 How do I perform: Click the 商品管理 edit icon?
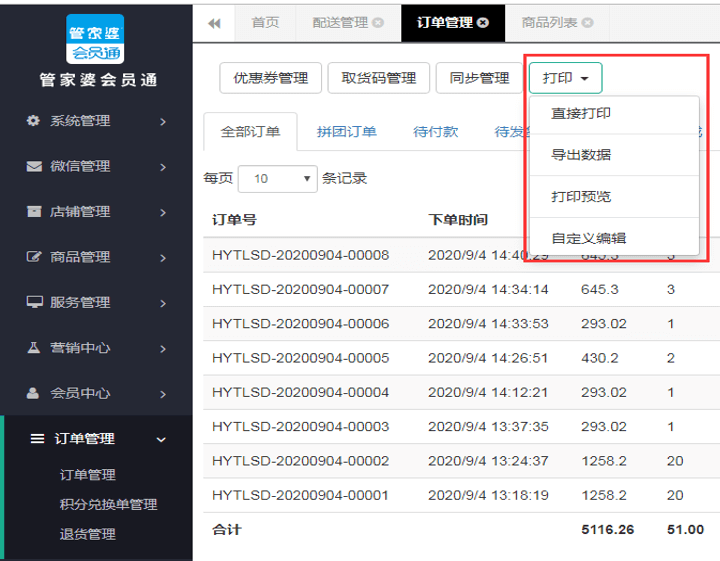tap(33, 257)
